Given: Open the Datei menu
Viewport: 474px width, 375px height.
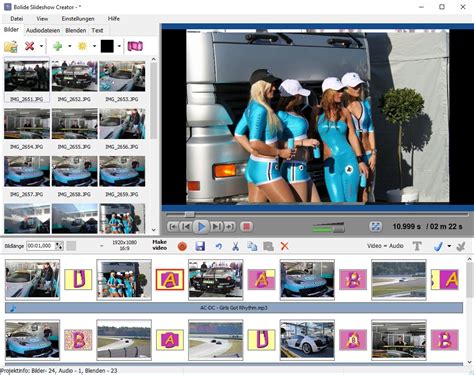Looking at the screenshot, I should 17,19.
